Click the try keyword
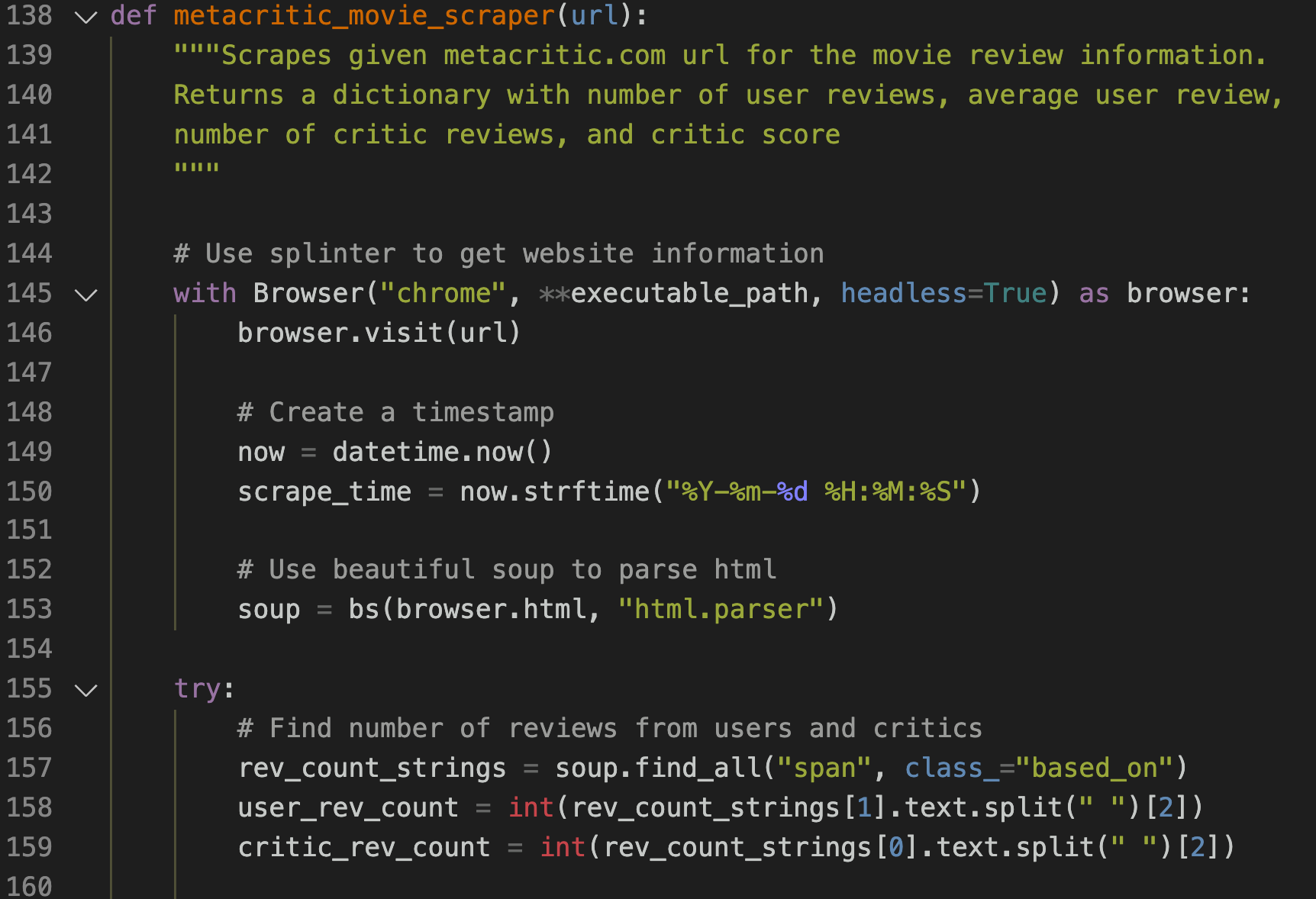 pyautogui.click(x=197, y=689)
